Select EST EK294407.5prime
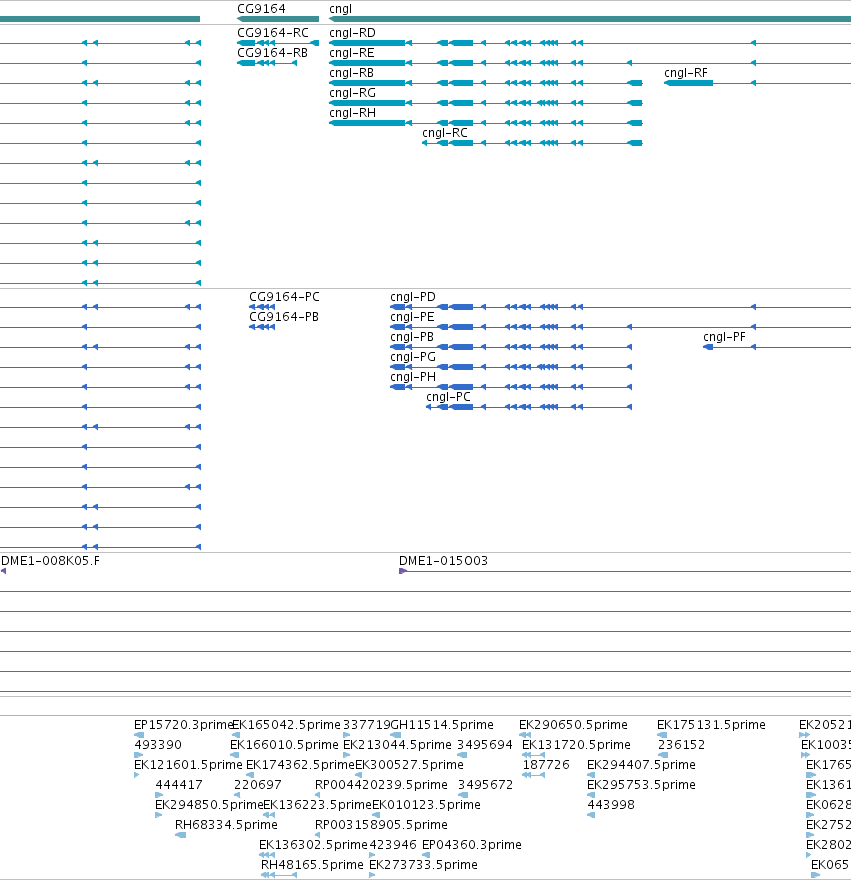This screenshot has height=880, width=851. click(x=641, y=765)
